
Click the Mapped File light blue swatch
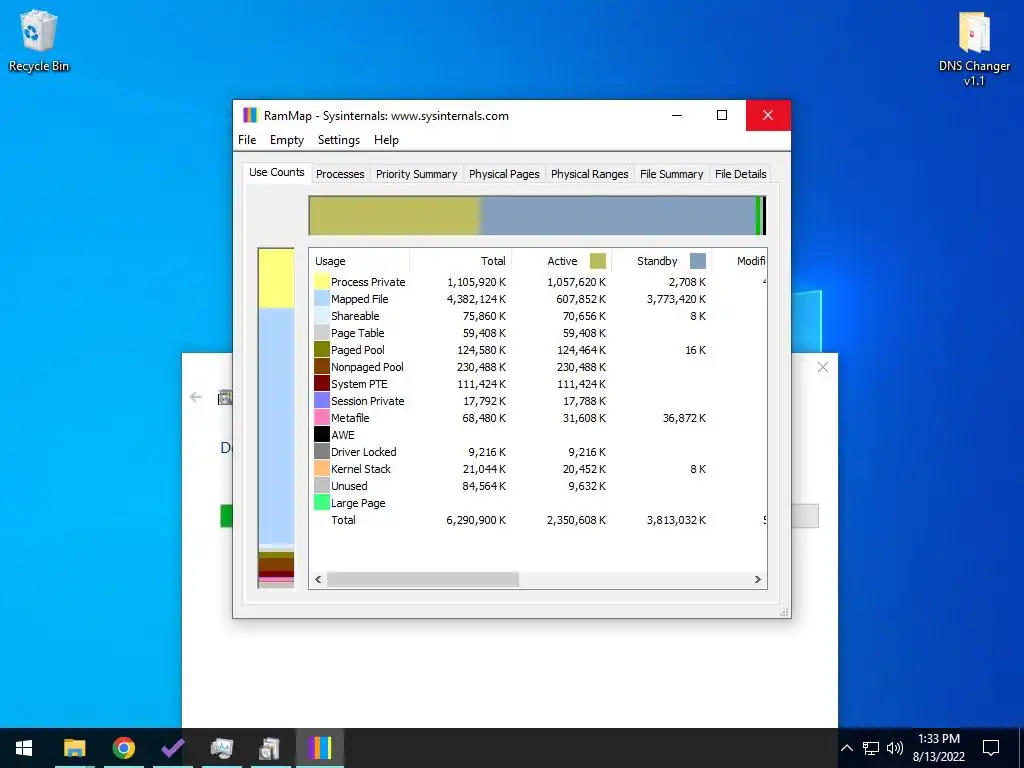[x=322, y=299]
